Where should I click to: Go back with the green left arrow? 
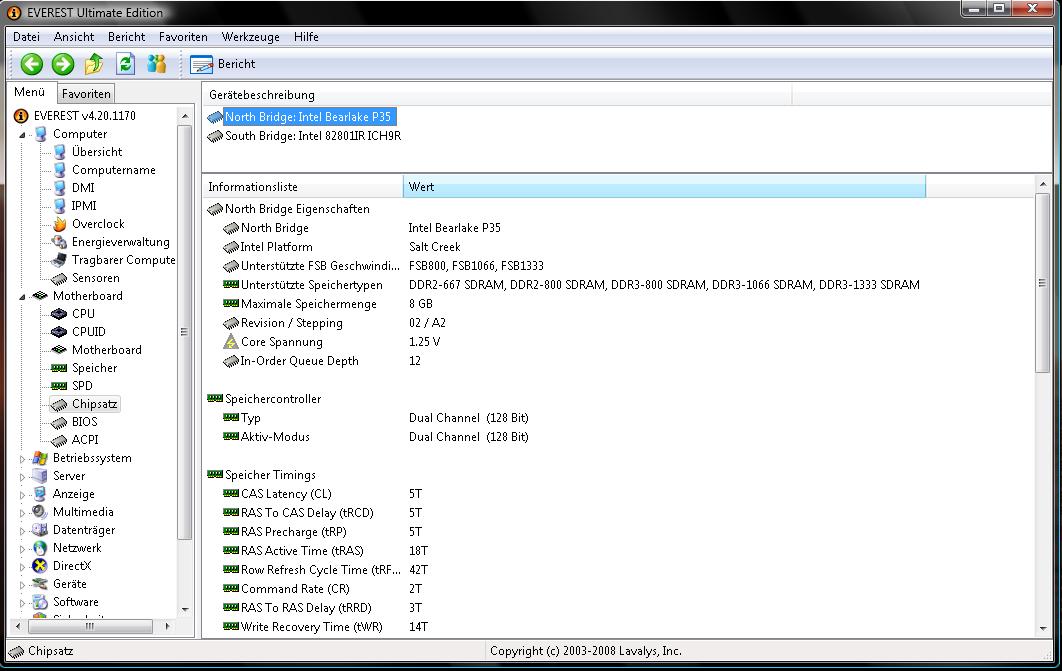(x=31, y=64)
